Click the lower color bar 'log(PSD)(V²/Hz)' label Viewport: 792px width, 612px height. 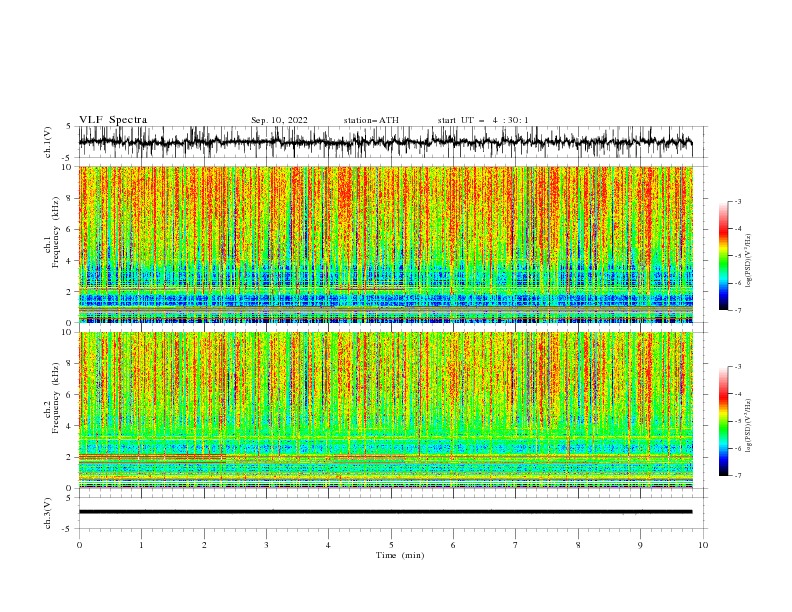pyautogui.click(x=749, y=426)
